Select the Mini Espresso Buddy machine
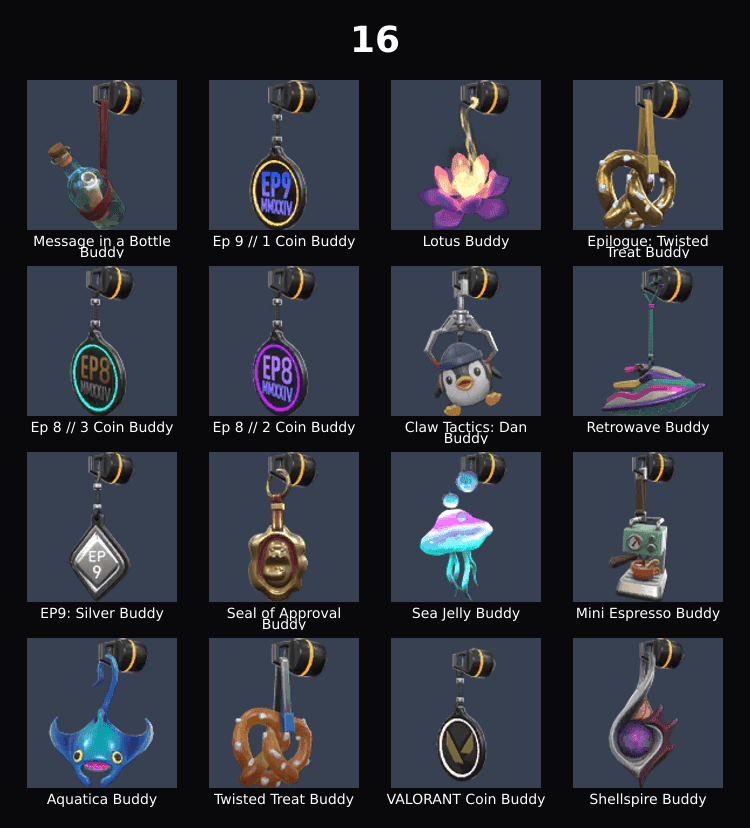This screenshot has width=750, height=828. 648,526
